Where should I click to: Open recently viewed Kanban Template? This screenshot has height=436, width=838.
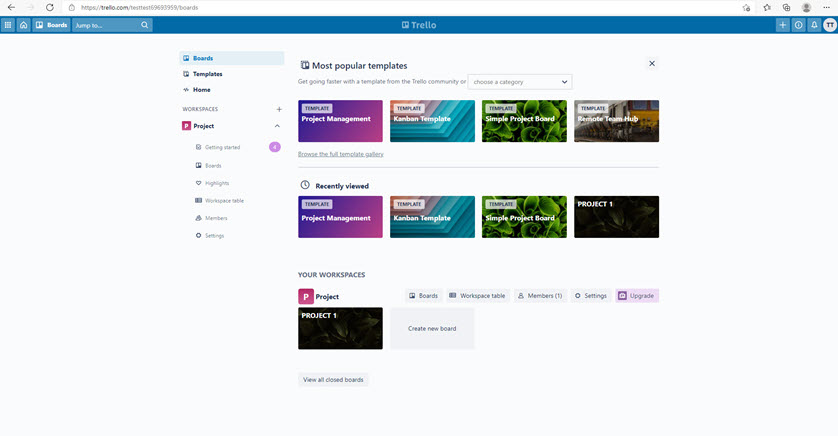point(432,217)
